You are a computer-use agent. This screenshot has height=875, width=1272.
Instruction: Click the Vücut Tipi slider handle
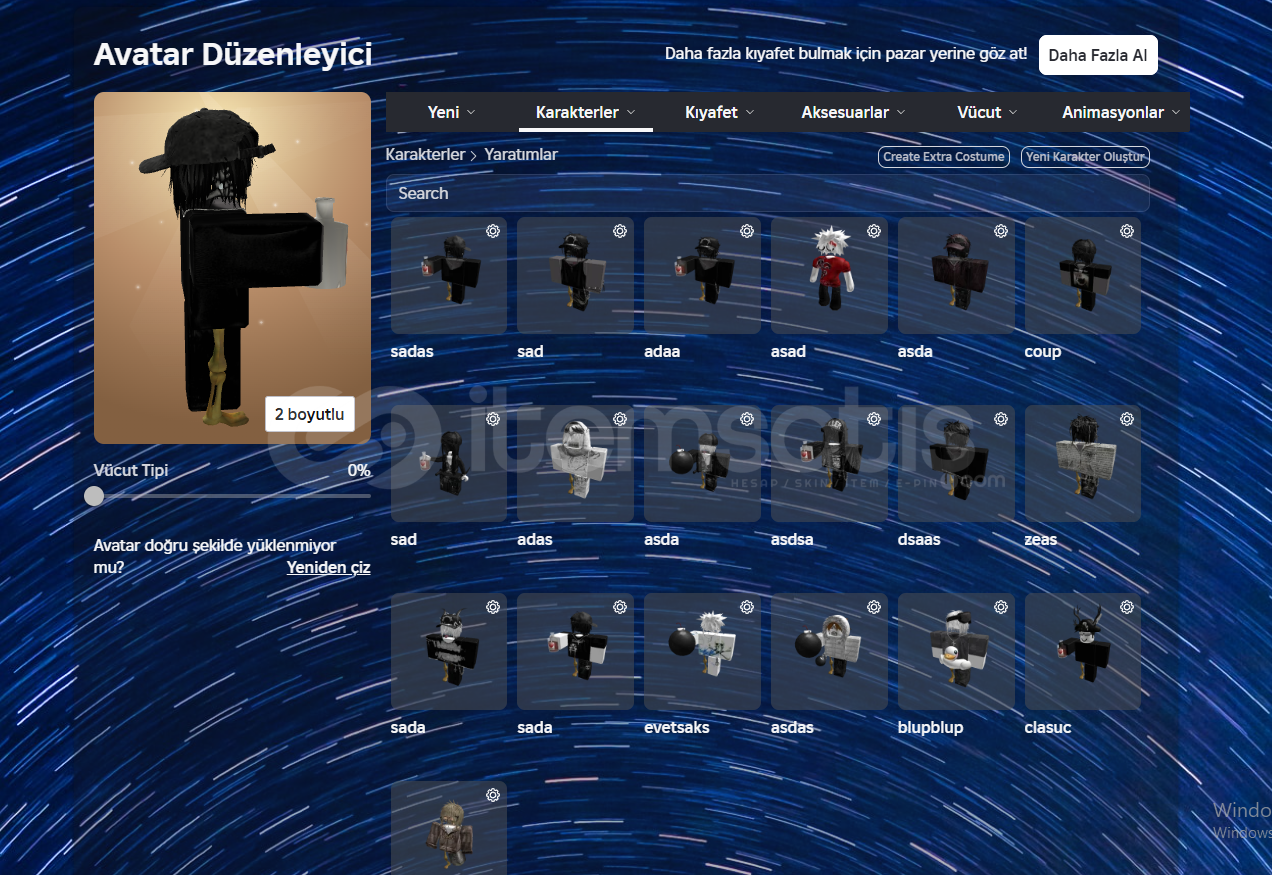tap(94, 496)
